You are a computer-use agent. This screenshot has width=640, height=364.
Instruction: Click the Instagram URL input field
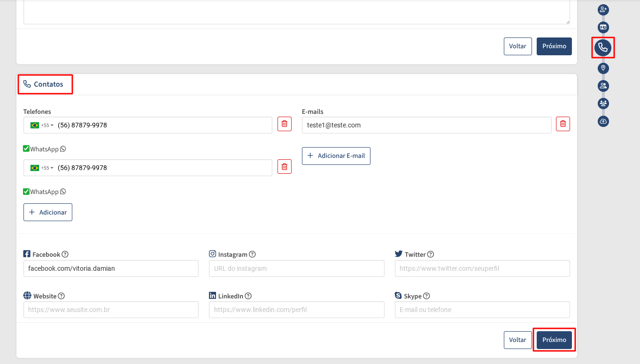coord(297,269)
